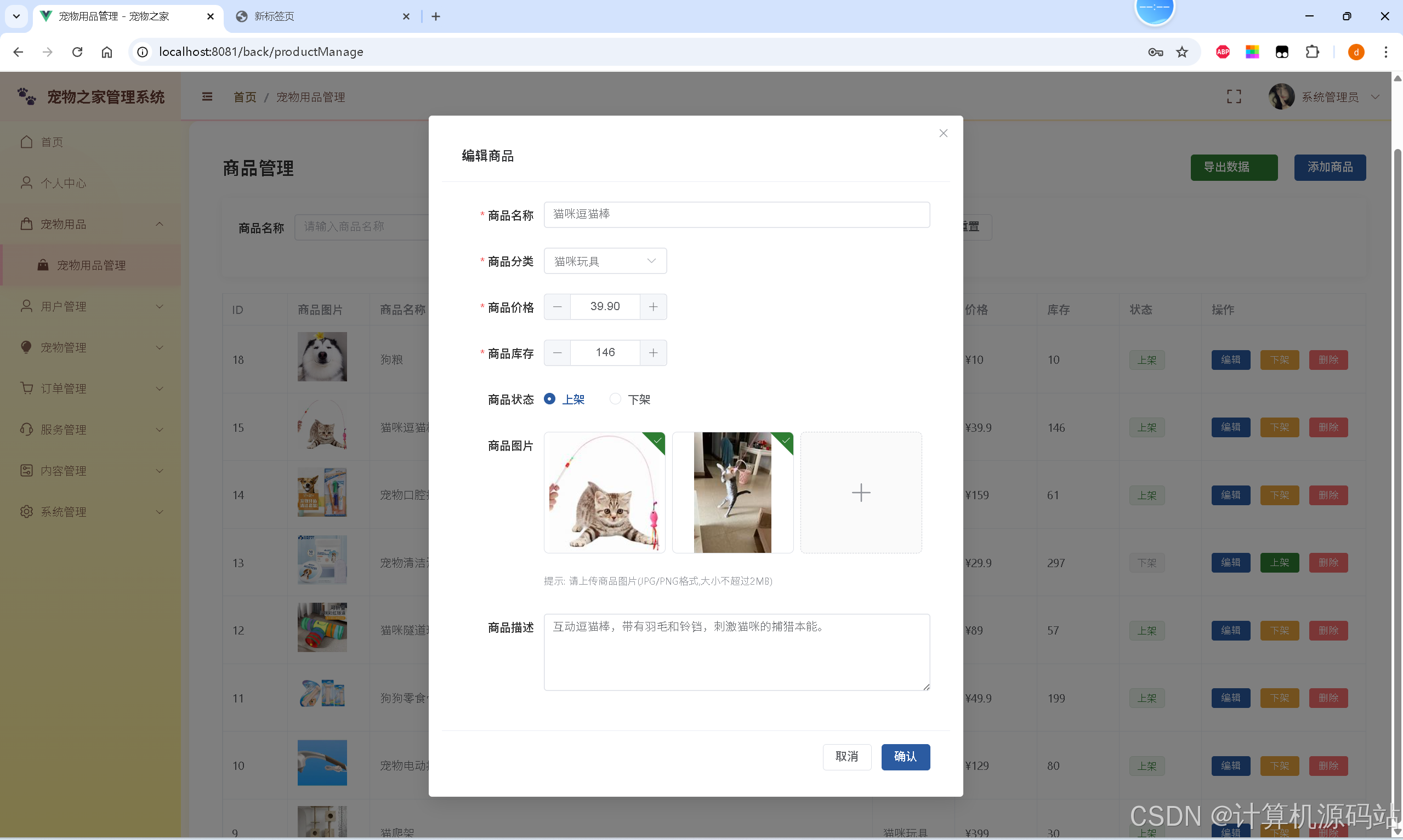Click the 导出数据 button
Viewport: 1403px width, 840px height.
(1234, 168)
